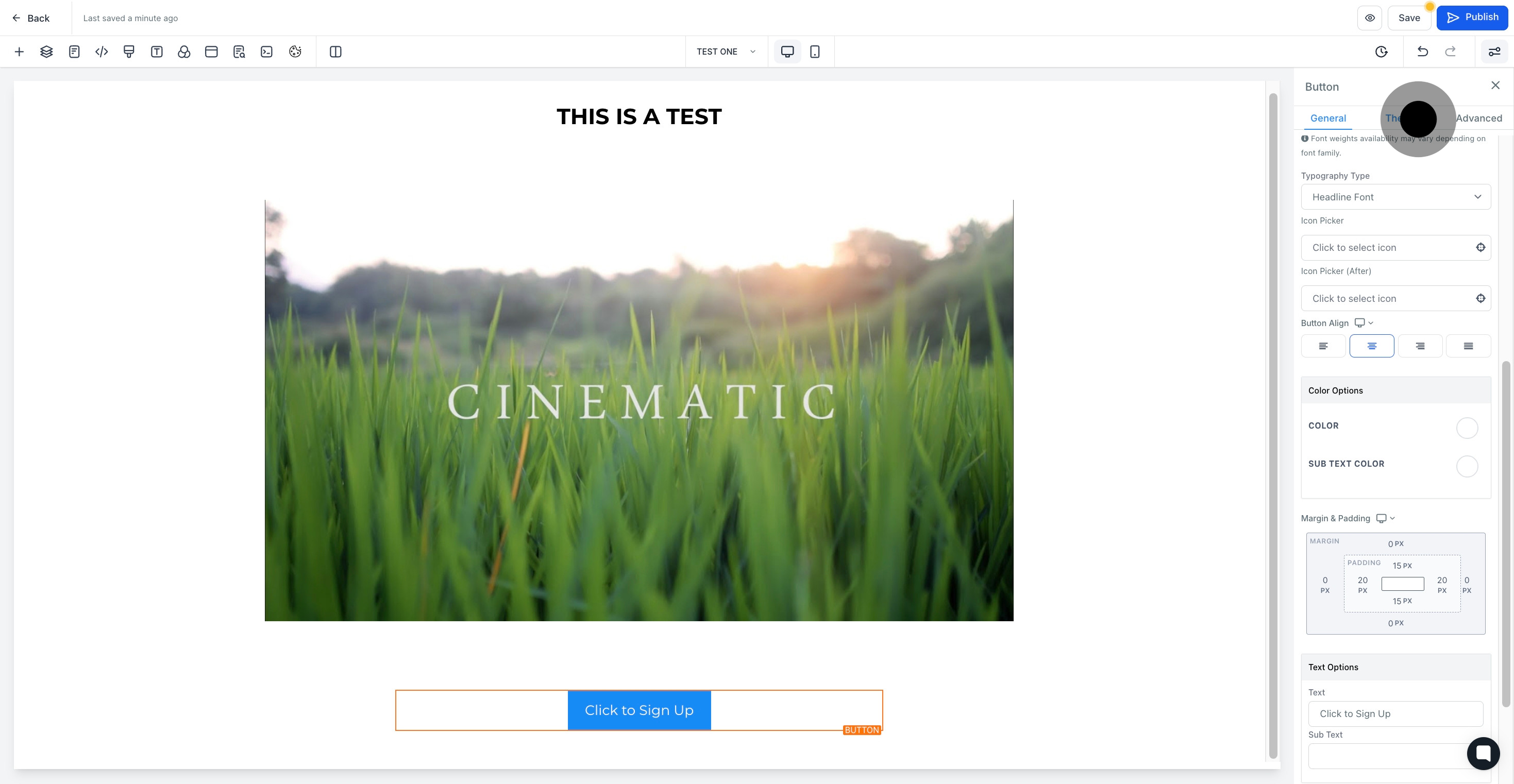Image resolution: width=1514 pixels, height=784 pixels.
Task: Toggle the settings sliders panel icon
Action: coord(1494,52)
